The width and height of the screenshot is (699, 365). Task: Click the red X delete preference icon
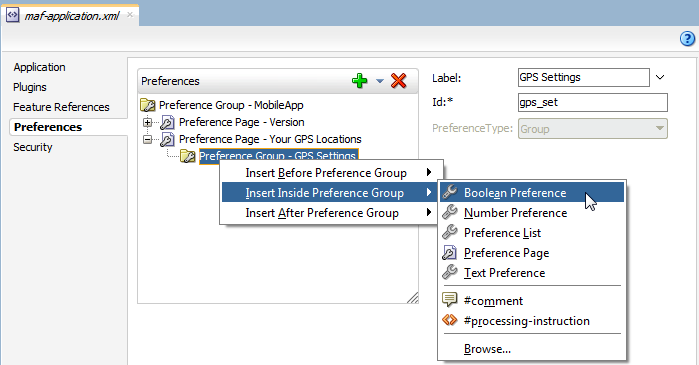(x=398, y=81)
